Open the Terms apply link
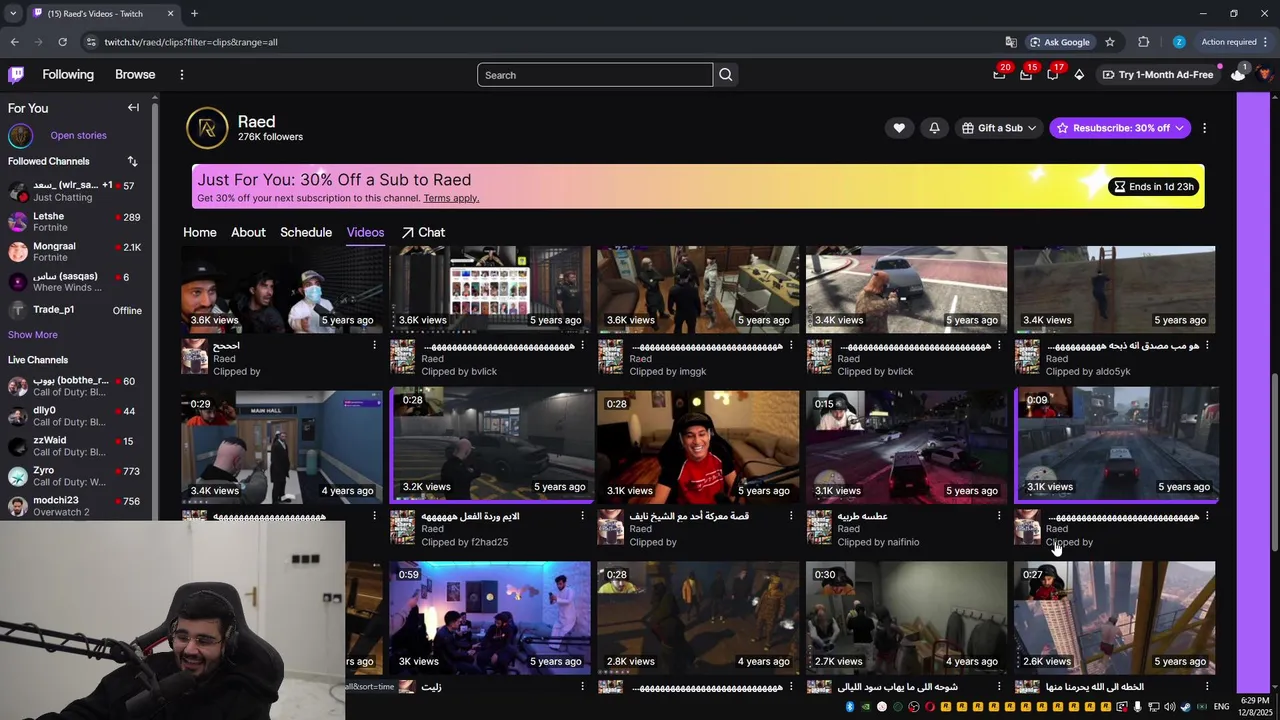This screenshot has height=720, width=1280. (x=451, y=198)
